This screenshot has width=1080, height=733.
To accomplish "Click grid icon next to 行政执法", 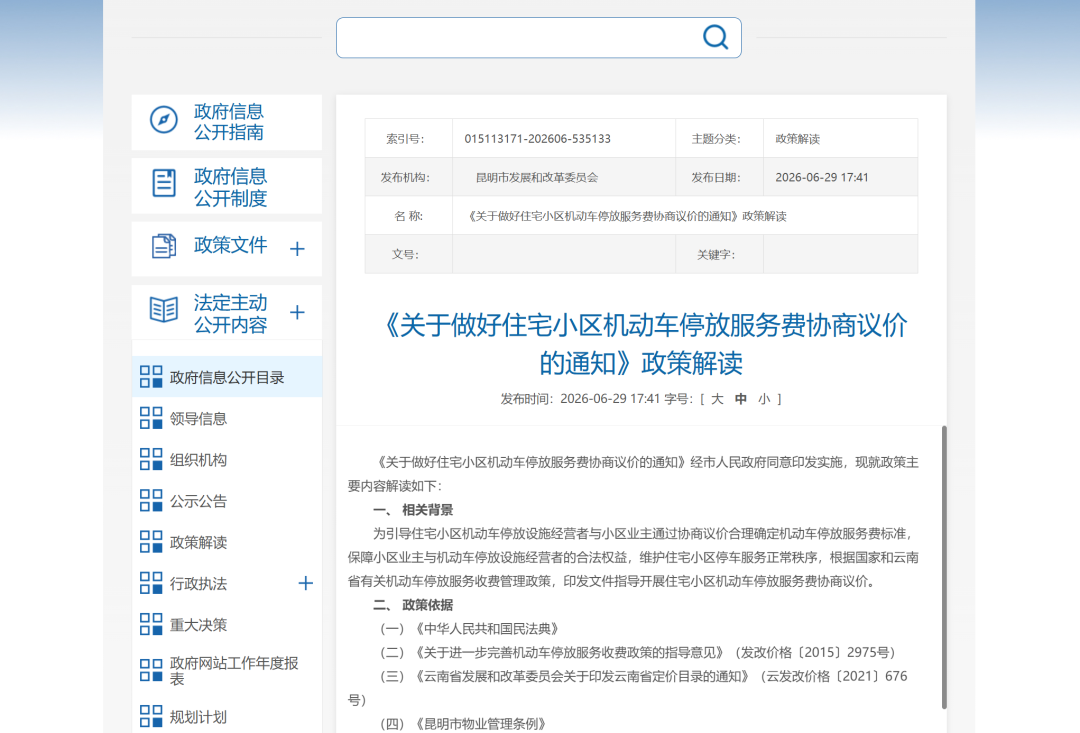I will tap(151, 584).
